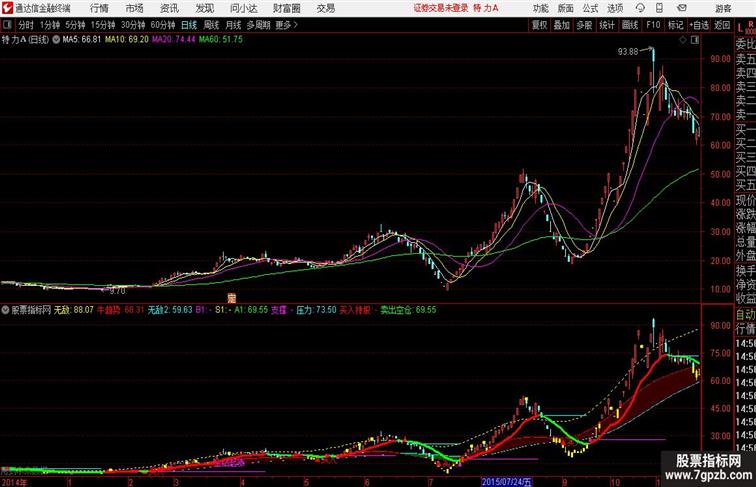Click the 定 marker icon below main chart
The width and height of the screenshot is (756, 487).
(231, 298)
